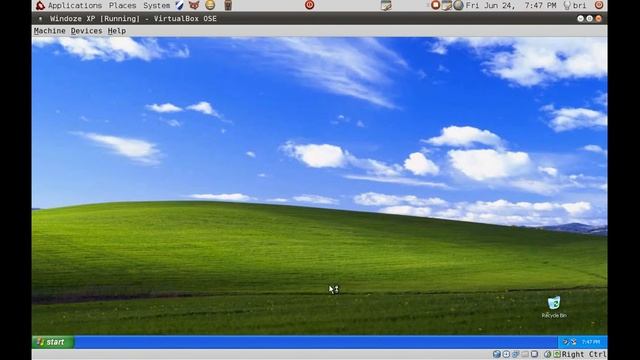Viewport: 640px width, 360px height.
Task: Click the XP taskbar clock showing 7:47 PM
Action: [591, 342]
